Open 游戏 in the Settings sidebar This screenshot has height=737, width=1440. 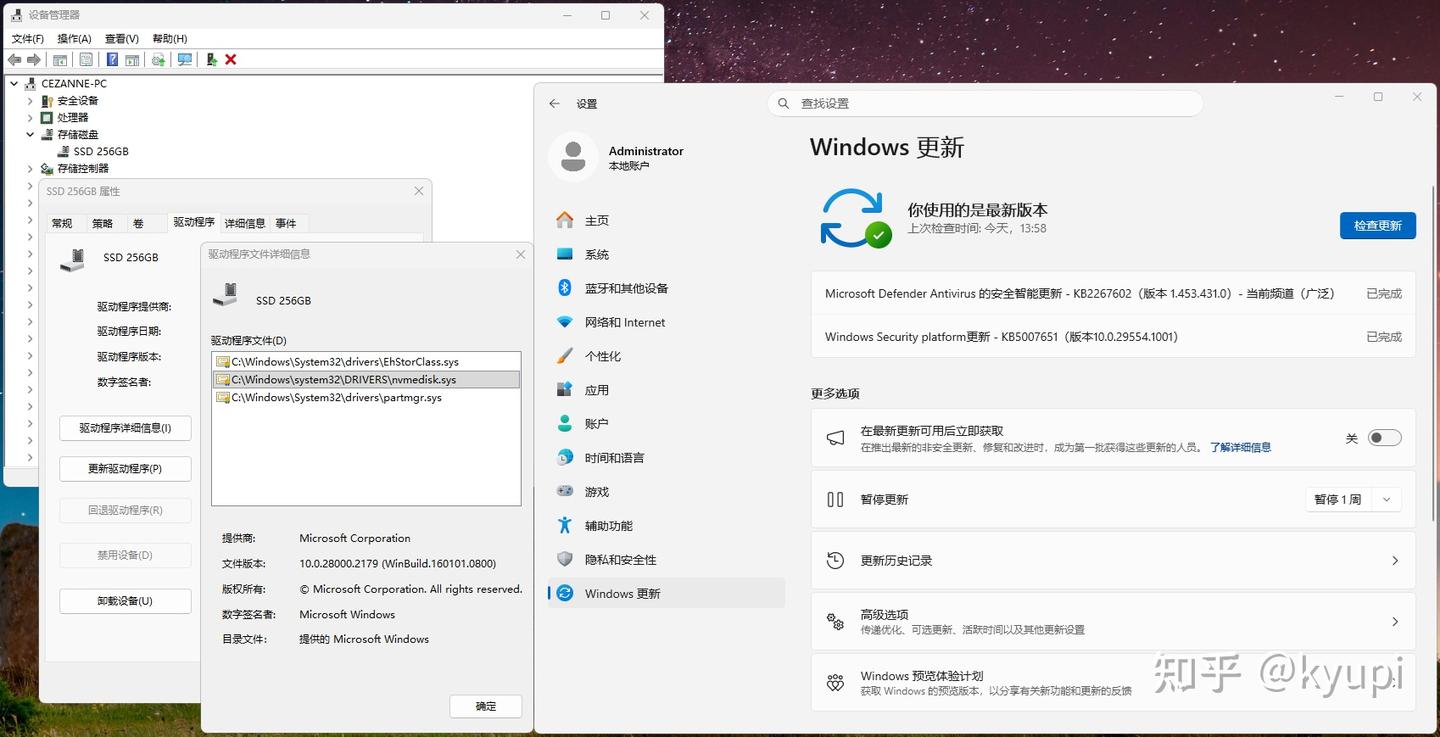coord(666,492)
